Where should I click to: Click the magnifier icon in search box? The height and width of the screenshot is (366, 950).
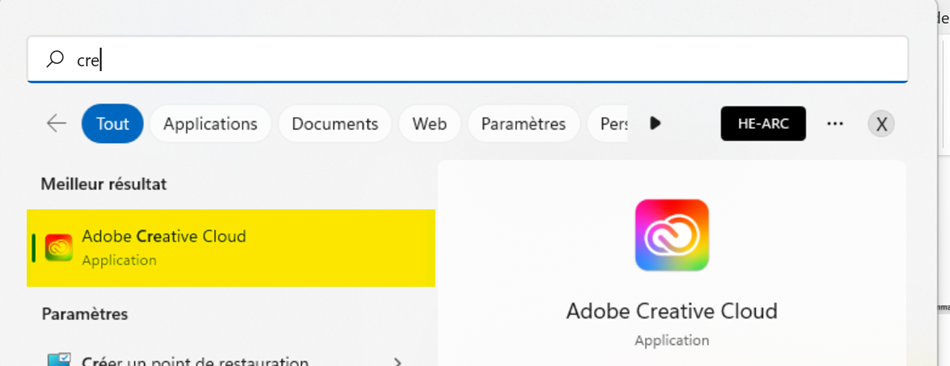coord(55,59)
